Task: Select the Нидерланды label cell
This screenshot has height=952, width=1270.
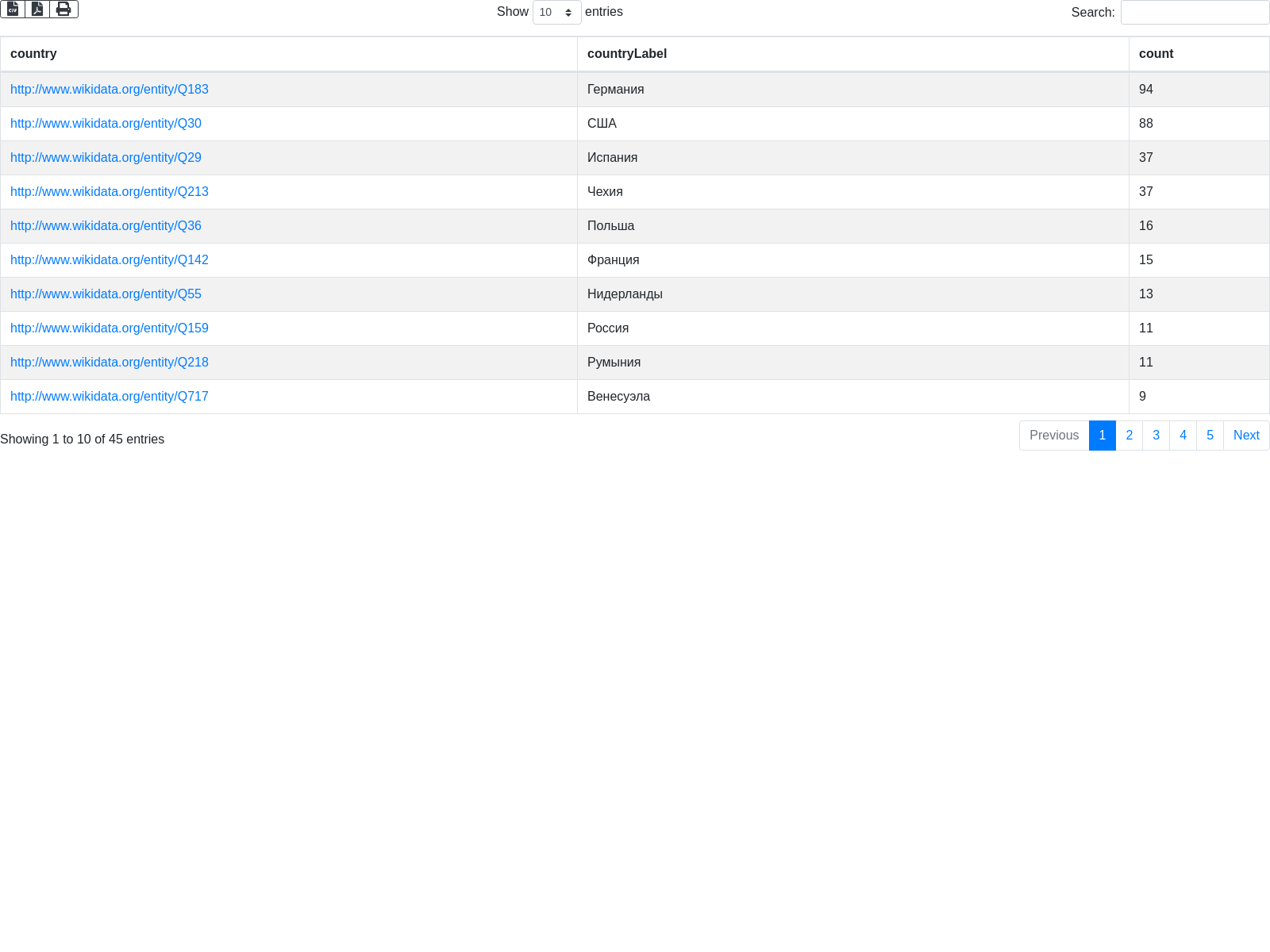Action: coord(853,294)
